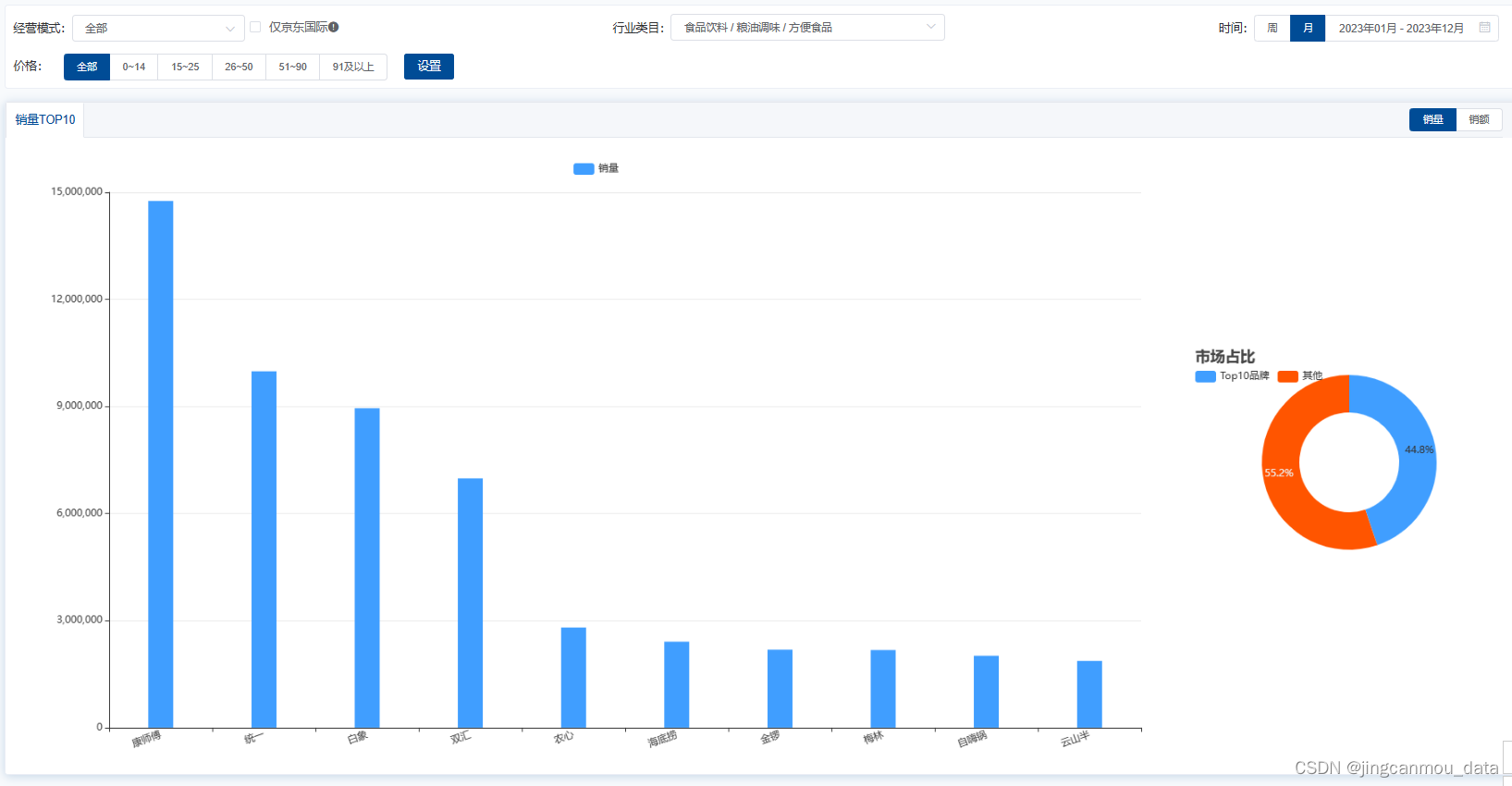Open the 经营模式 dropdown showing 全部
The height and width of the screenshot is (786, 1512).
158,28
